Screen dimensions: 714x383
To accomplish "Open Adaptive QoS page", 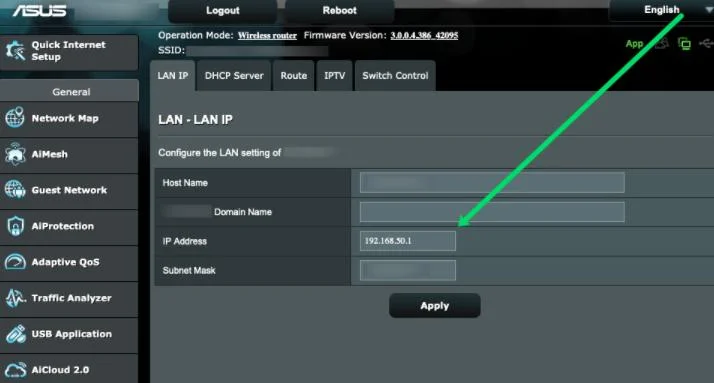I will 69,262.
